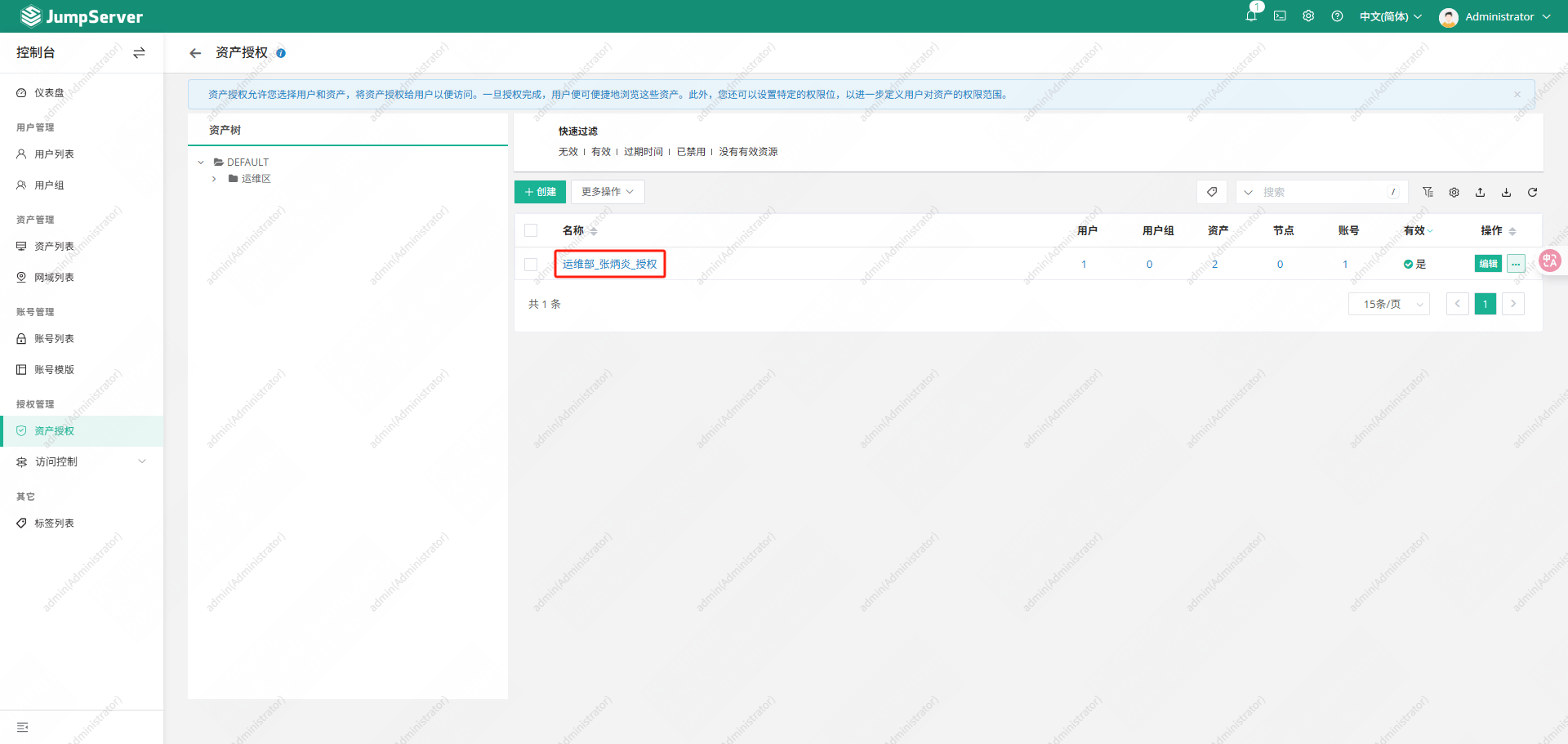1568x744 pixels.
Task: Click the JumpServer logo
Action: click(82, 16)
